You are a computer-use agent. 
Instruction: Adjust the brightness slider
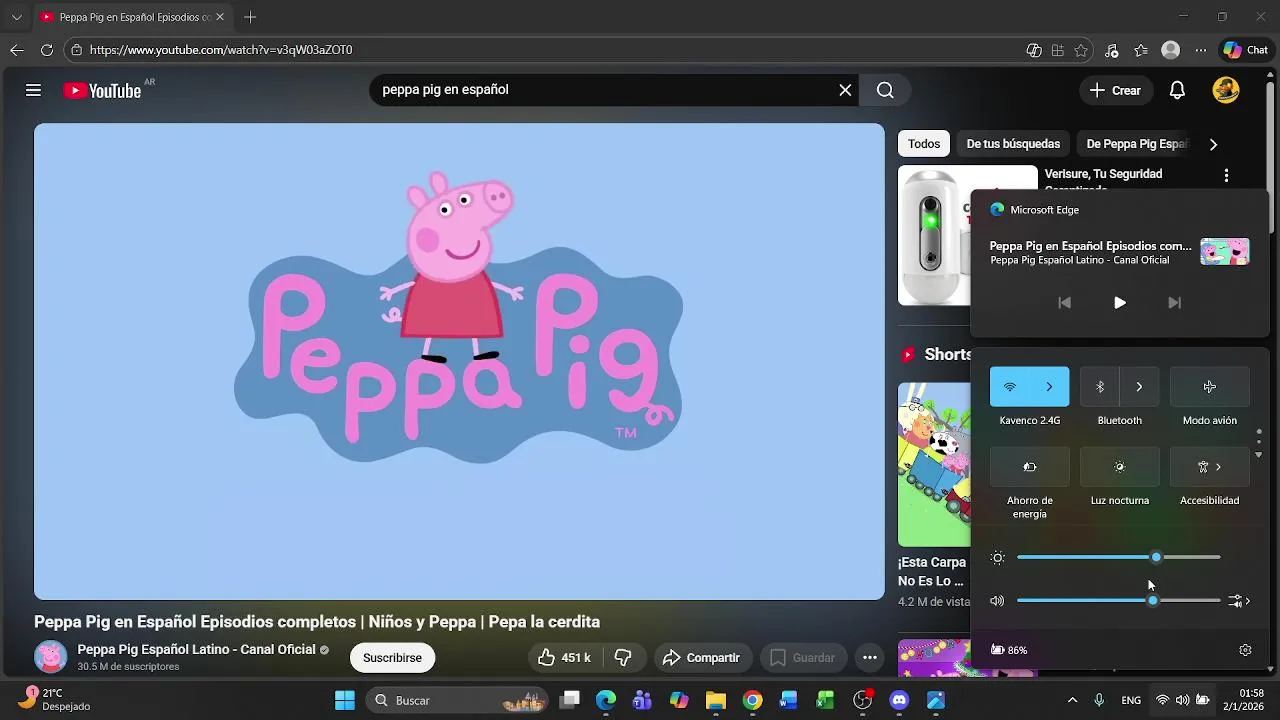tap(1118, 557)
